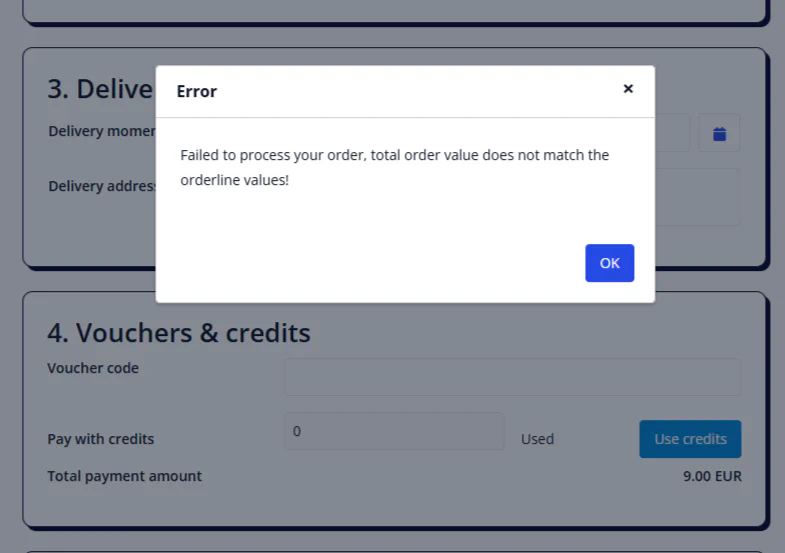The image size is (785, 553).
Task: Click the 'Pay with credits' label
Action: pos(101,439)
